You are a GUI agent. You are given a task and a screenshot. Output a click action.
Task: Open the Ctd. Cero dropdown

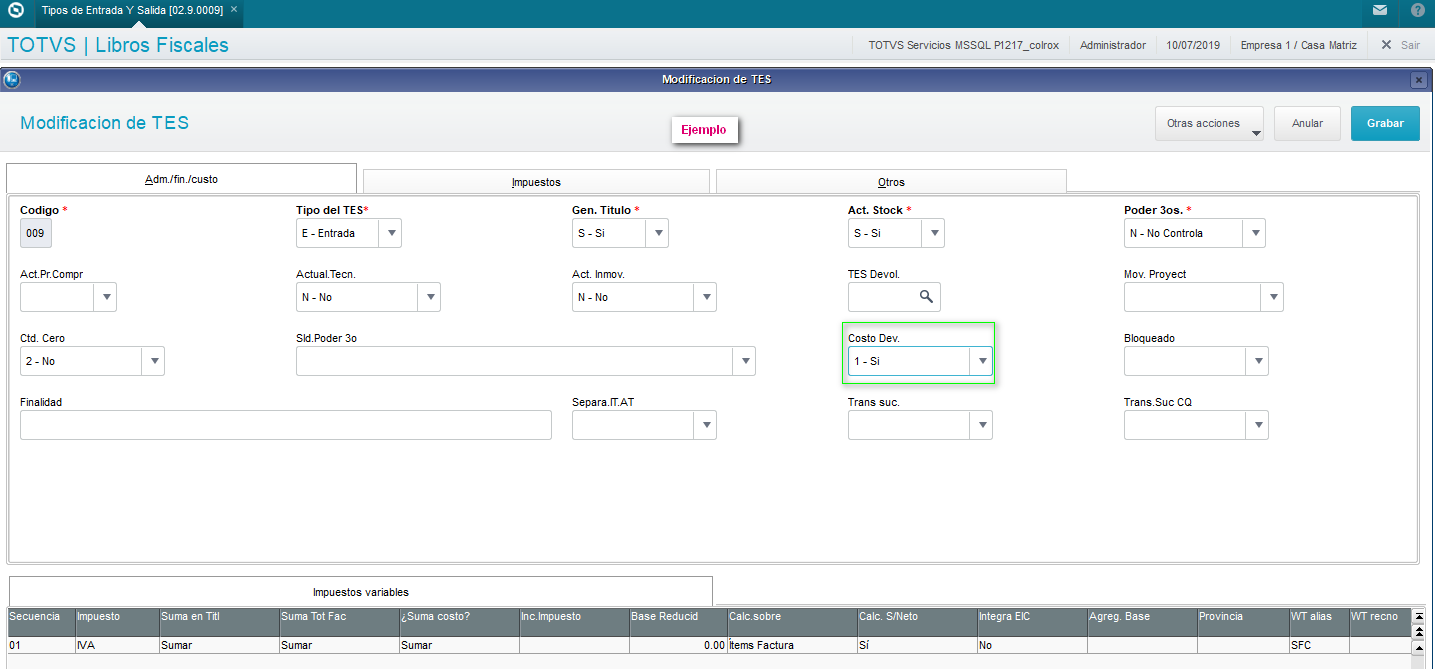153,361
